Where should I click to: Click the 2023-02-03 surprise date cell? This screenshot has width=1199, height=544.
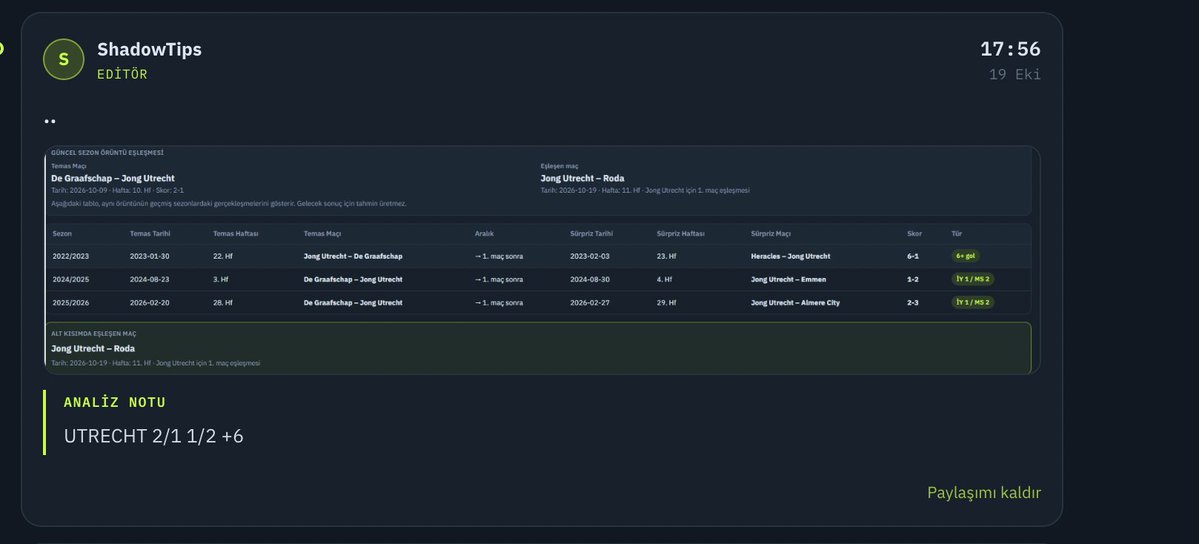pyautogui.click(x=590, y=256)
